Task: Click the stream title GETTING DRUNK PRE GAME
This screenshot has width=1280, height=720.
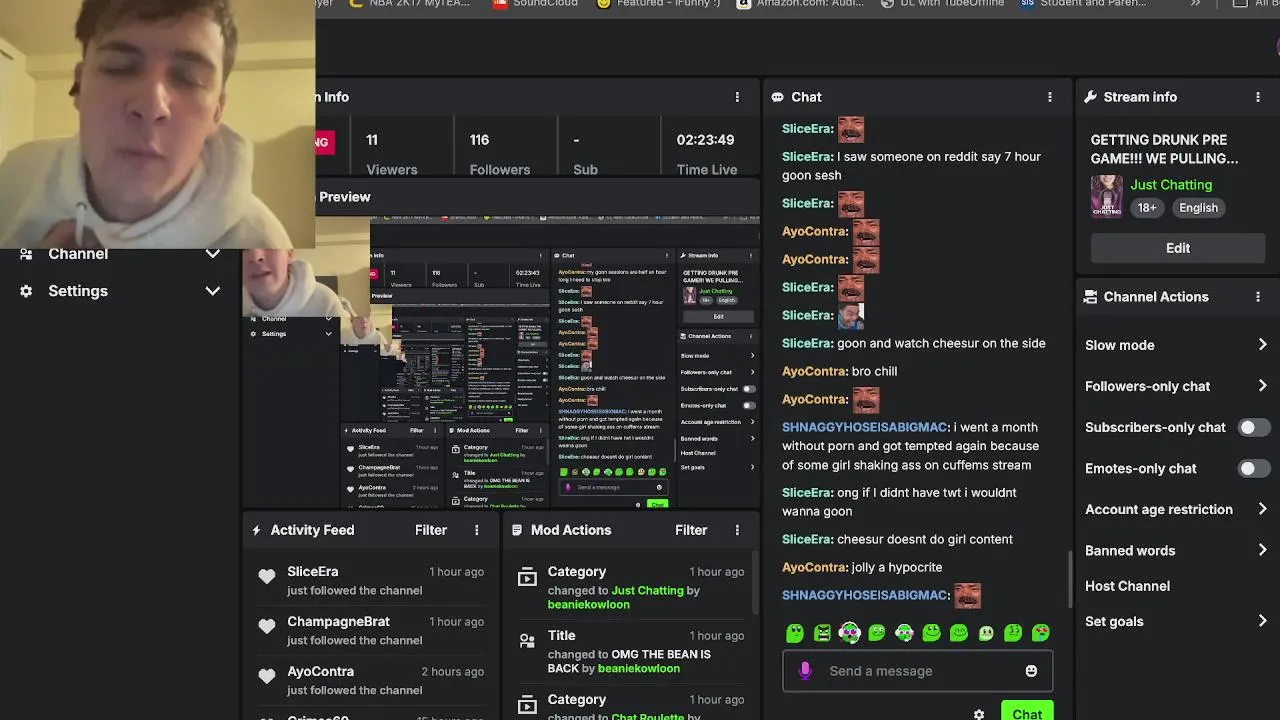Action: (1164, 149)
